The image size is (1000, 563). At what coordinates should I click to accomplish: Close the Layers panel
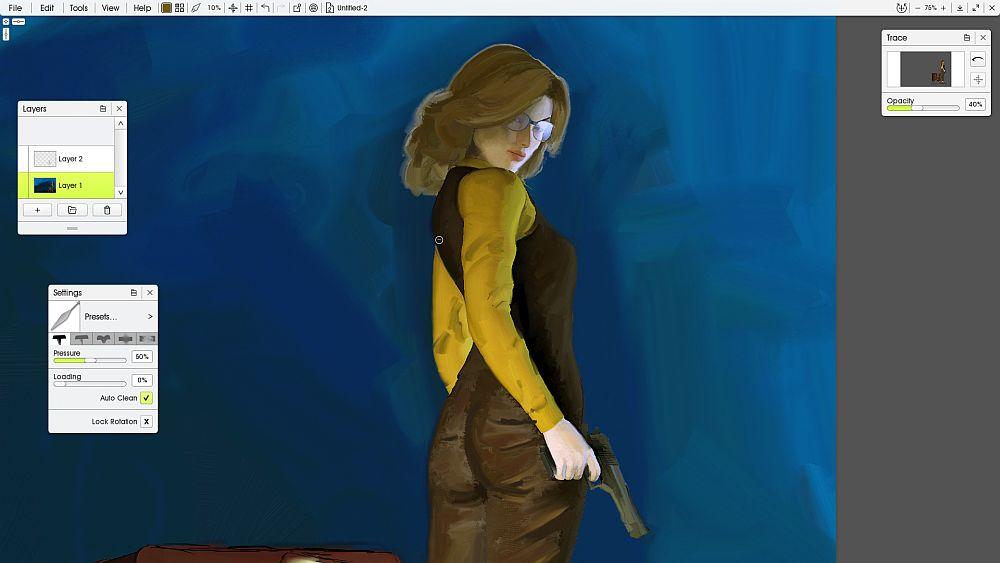point(119,109)
